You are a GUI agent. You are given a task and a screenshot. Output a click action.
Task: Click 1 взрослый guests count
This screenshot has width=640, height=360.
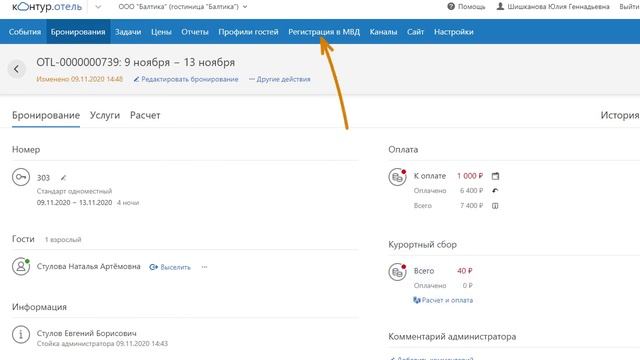coord(63,240)
